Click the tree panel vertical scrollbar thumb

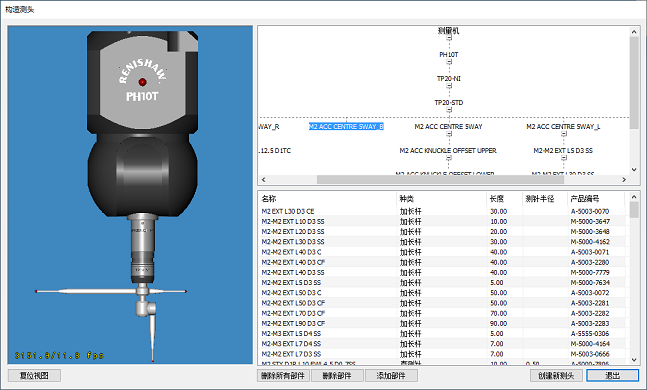coord(634,83)
